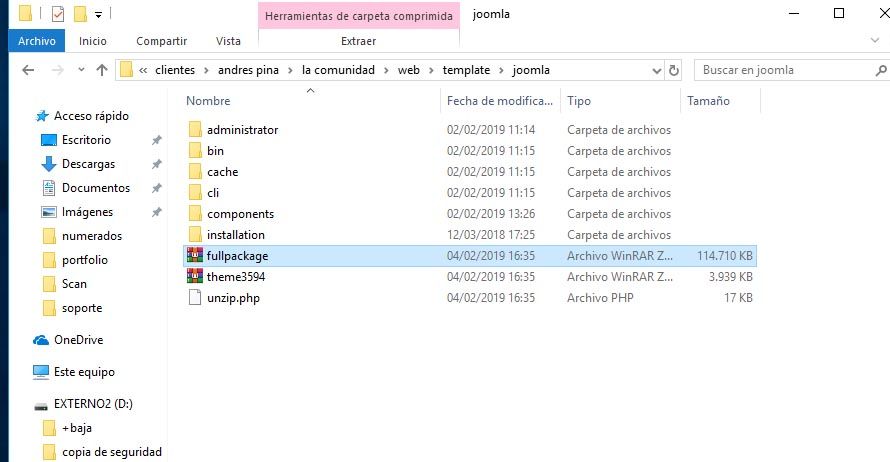Click the theme3594 WinRAR archive icon

coord(195,276)
